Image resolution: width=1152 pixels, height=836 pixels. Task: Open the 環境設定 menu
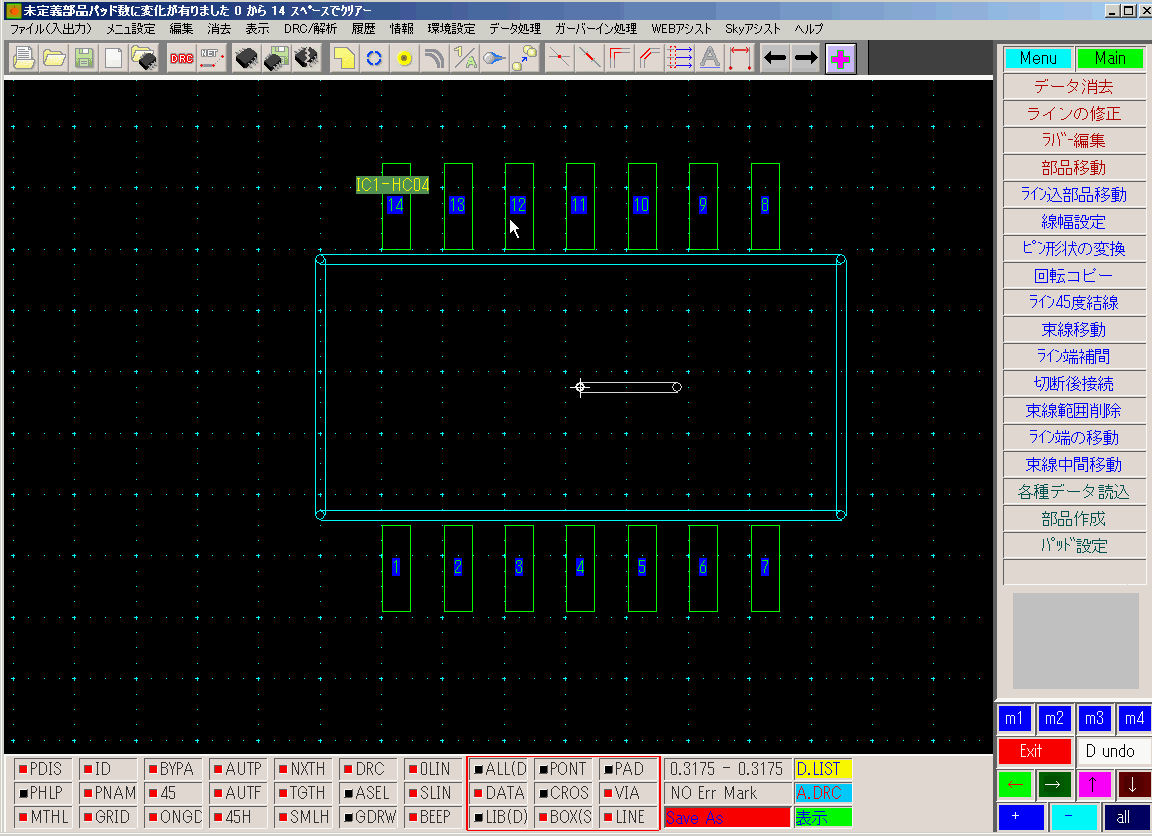click(x=451, y=29)
